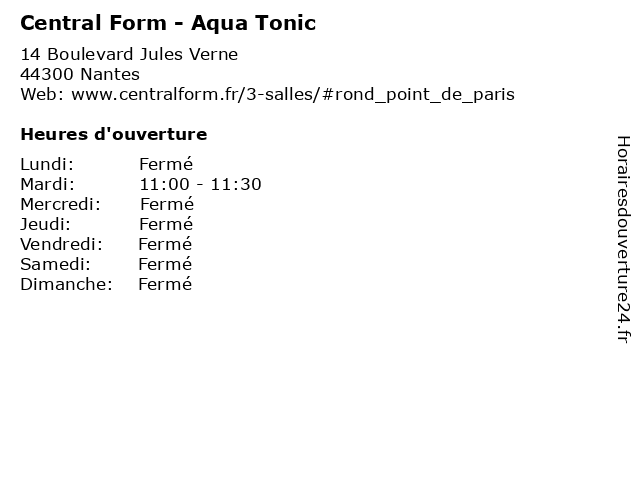
Task: Select the Jeudi day label
Action: click(45, 224)
